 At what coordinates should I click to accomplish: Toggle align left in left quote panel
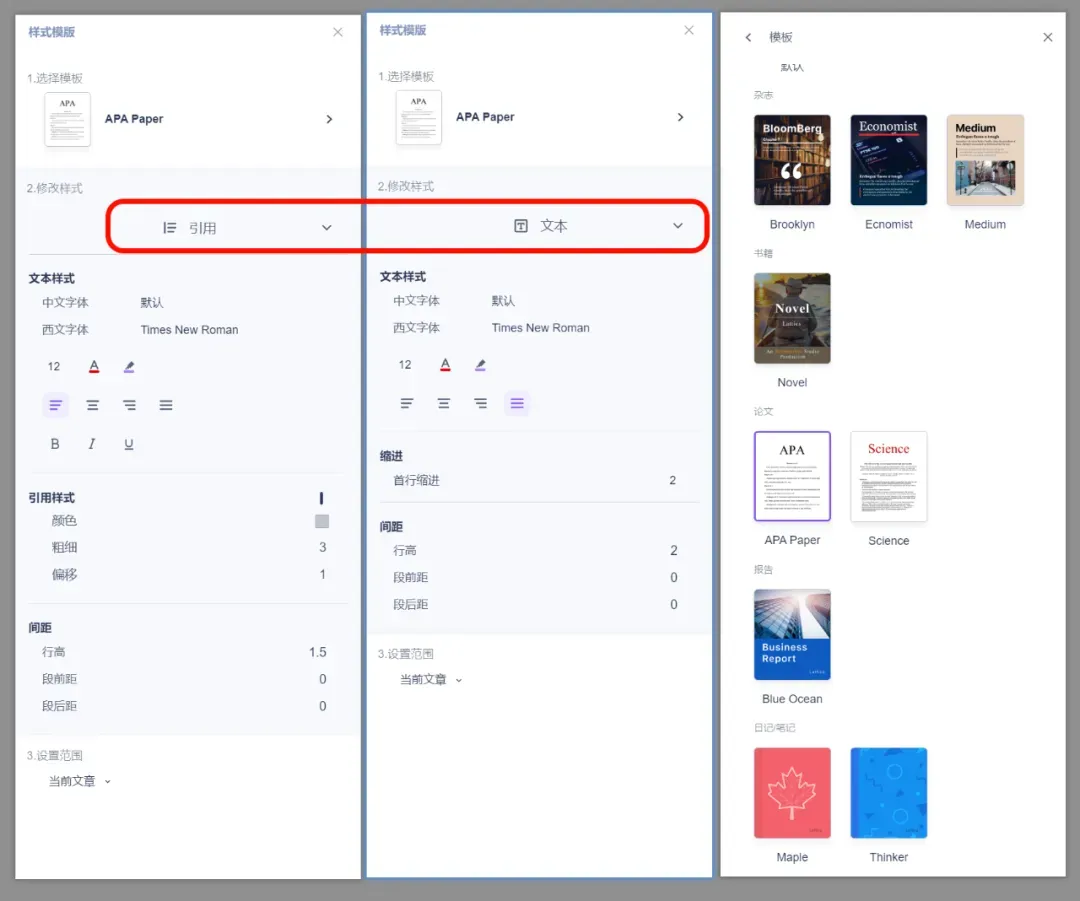click(x=56, y=405)
